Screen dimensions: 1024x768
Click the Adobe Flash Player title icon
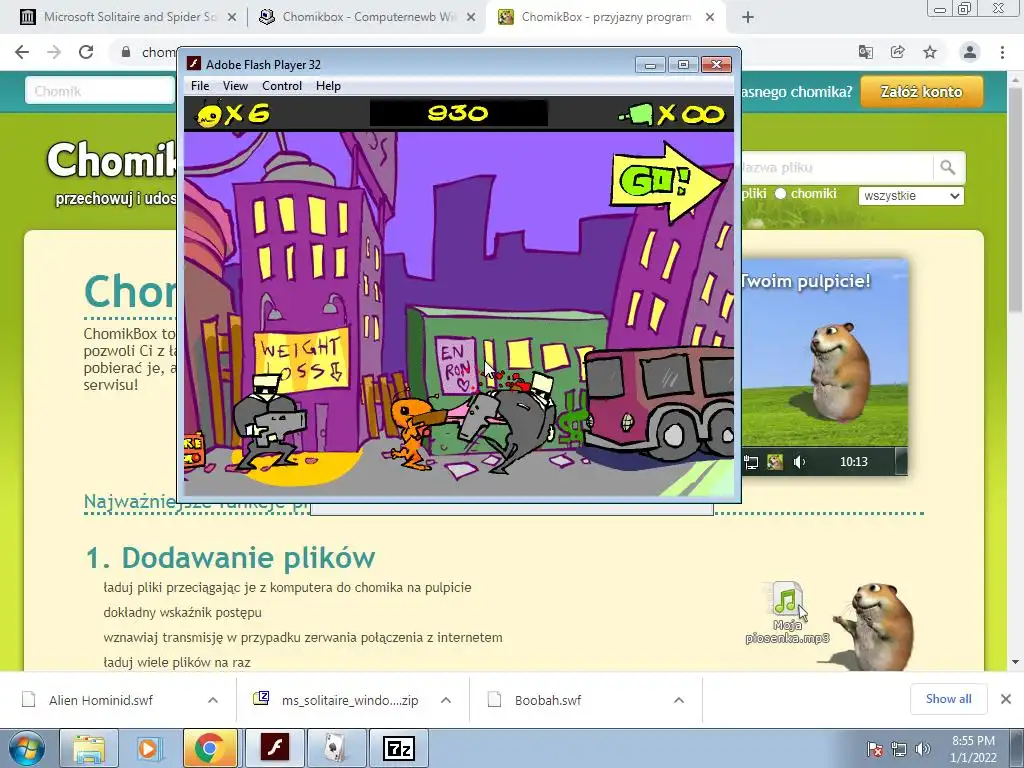193,64
